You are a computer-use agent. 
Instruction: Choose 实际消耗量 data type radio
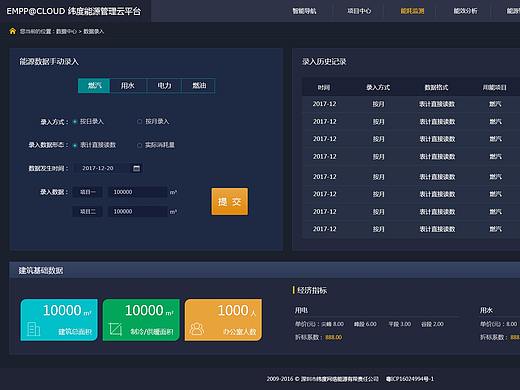pyautogui.click(x=140, y=145)
